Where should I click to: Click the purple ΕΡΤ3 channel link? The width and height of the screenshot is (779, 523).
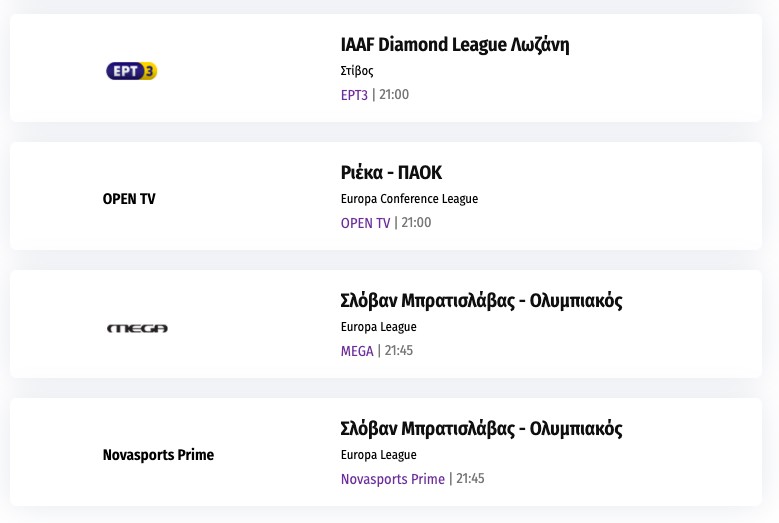354,95
